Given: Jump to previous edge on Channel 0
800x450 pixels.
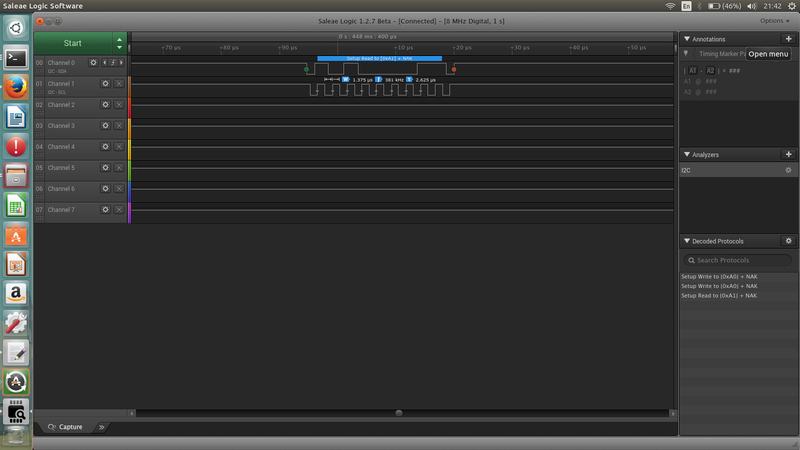Looking at the screenshot, I should click(105, 62).
